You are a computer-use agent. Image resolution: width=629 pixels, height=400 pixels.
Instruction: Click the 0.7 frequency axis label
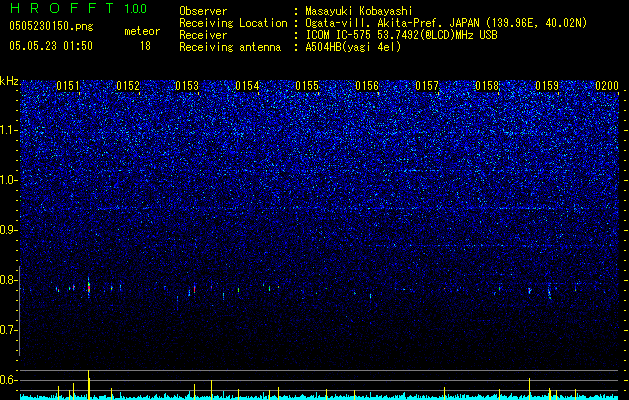(9, 330)
